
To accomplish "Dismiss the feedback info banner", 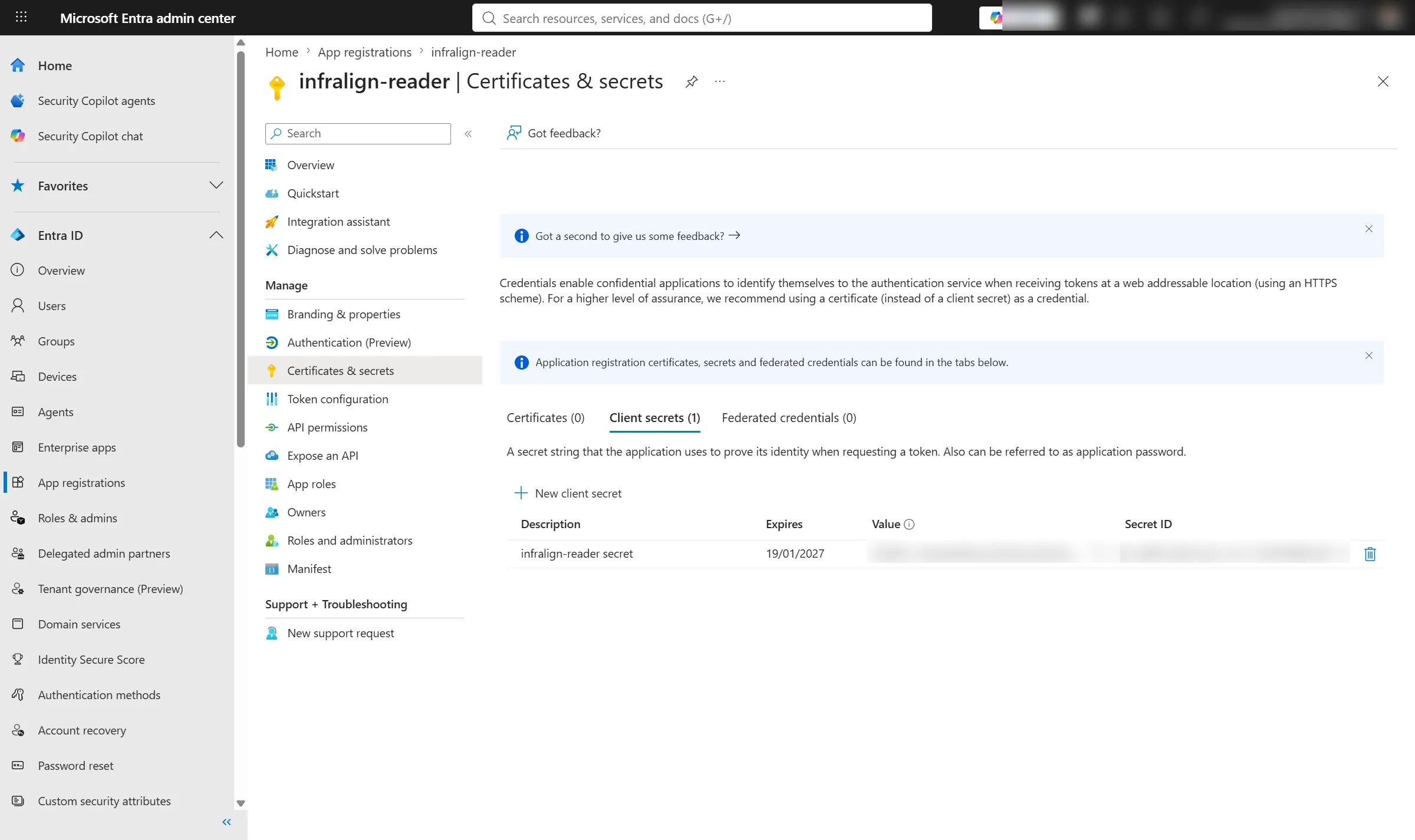I will click(1369, 229).
